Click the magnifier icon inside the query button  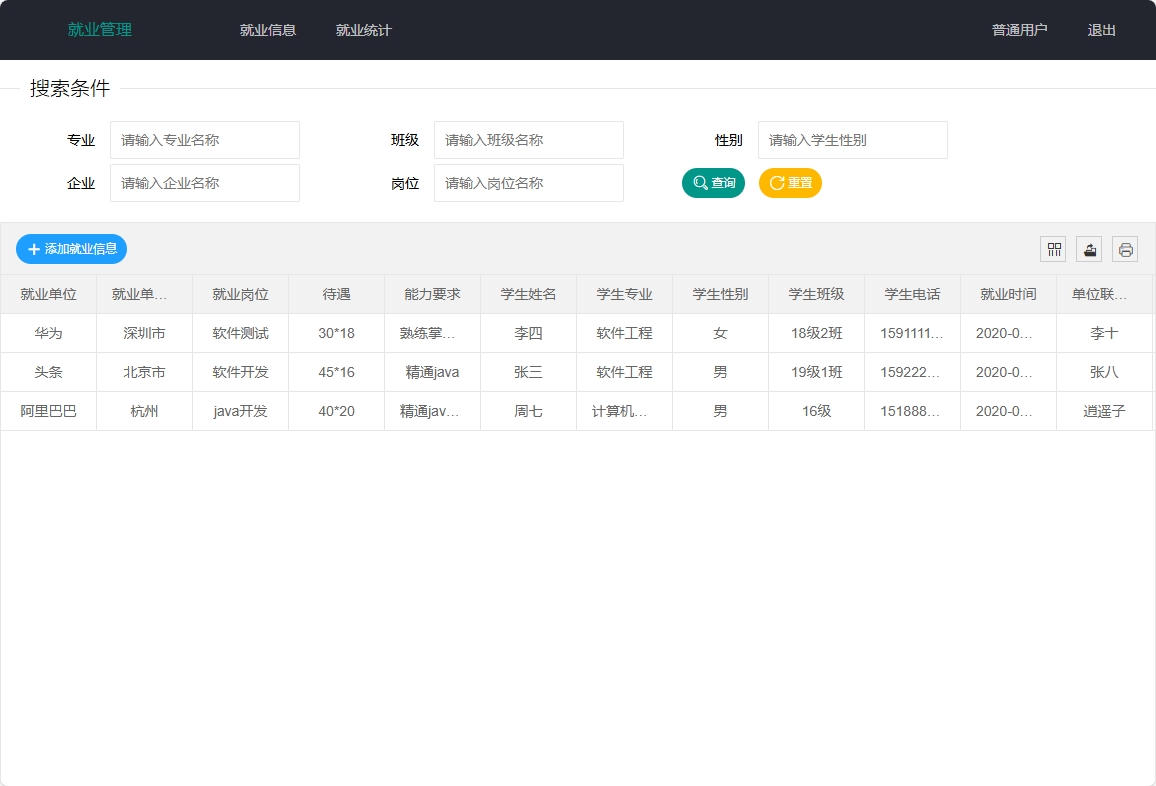(698, 183)
